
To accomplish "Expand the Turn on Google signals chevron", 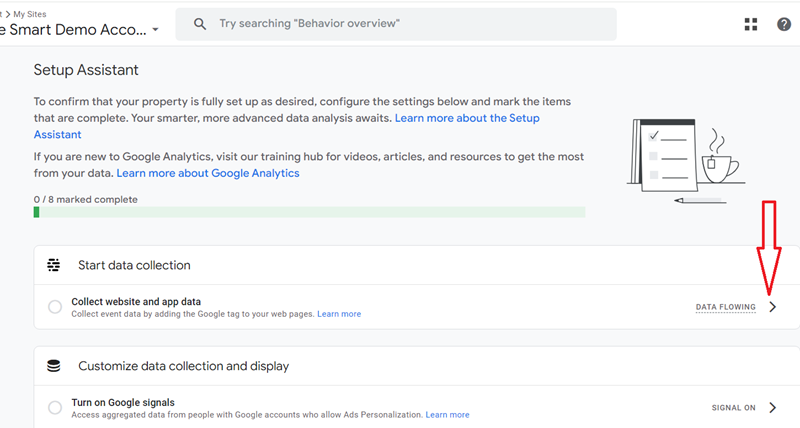I will click(x=772, y=408).
